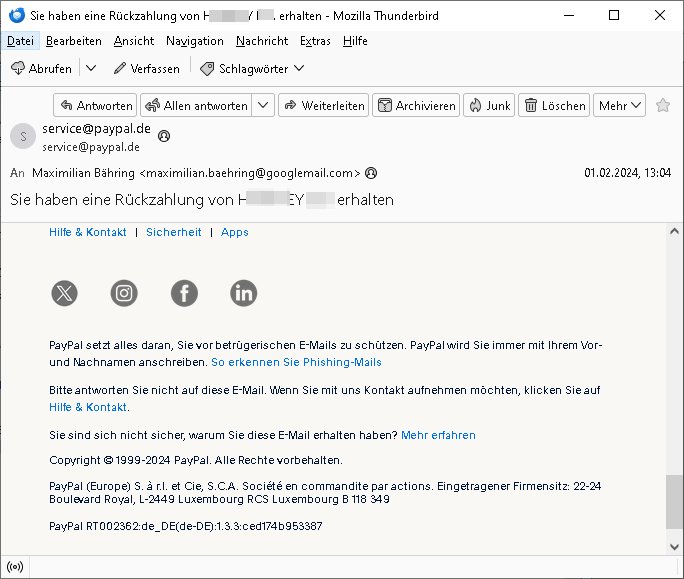The image size is (684, 579).
Task: Click contact icon beside recipient address
Action: [x=371, y=173]
